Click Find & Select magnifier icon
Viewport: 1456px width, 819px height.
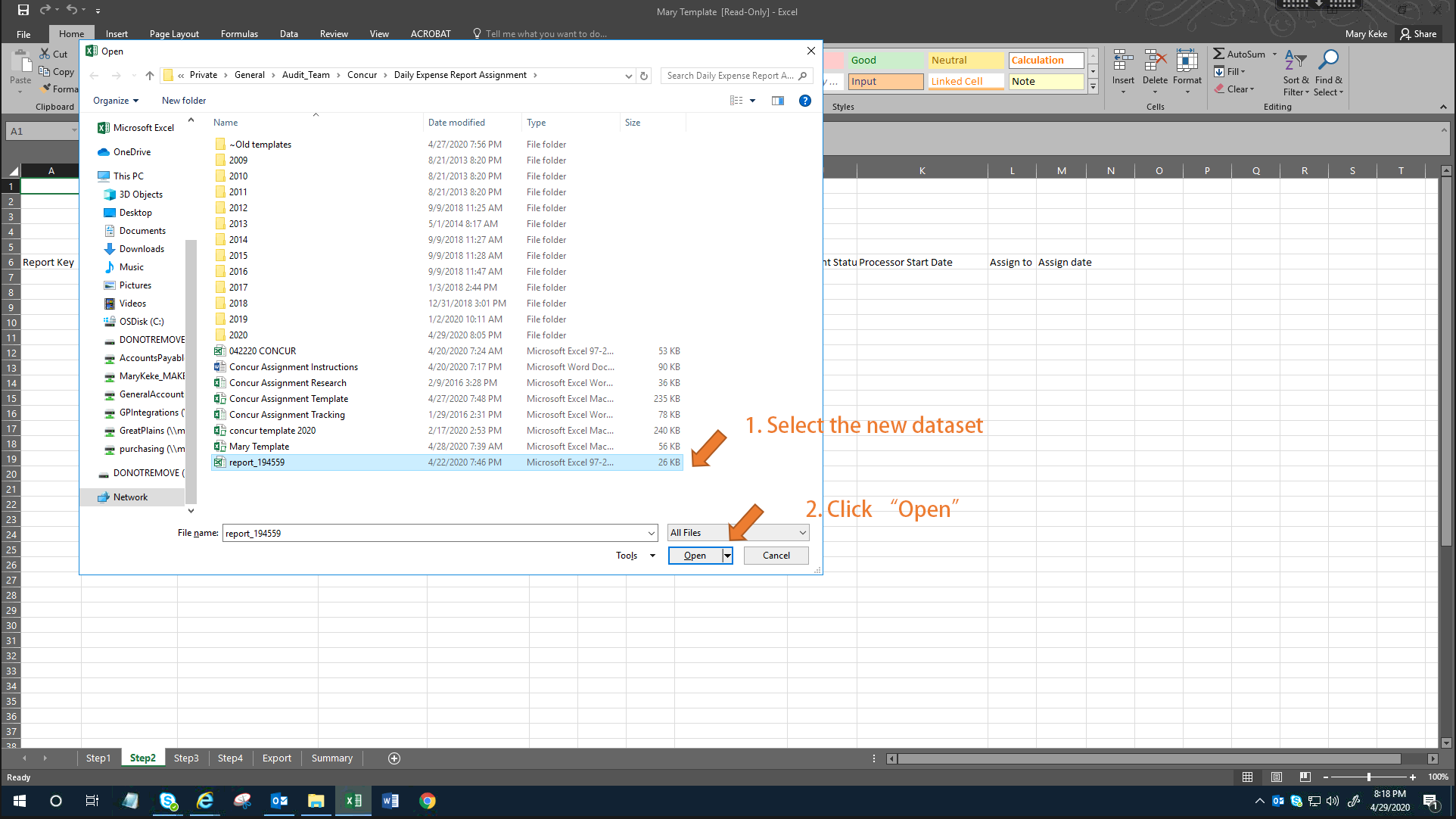pyautogui.click(x=1328, y=61)
